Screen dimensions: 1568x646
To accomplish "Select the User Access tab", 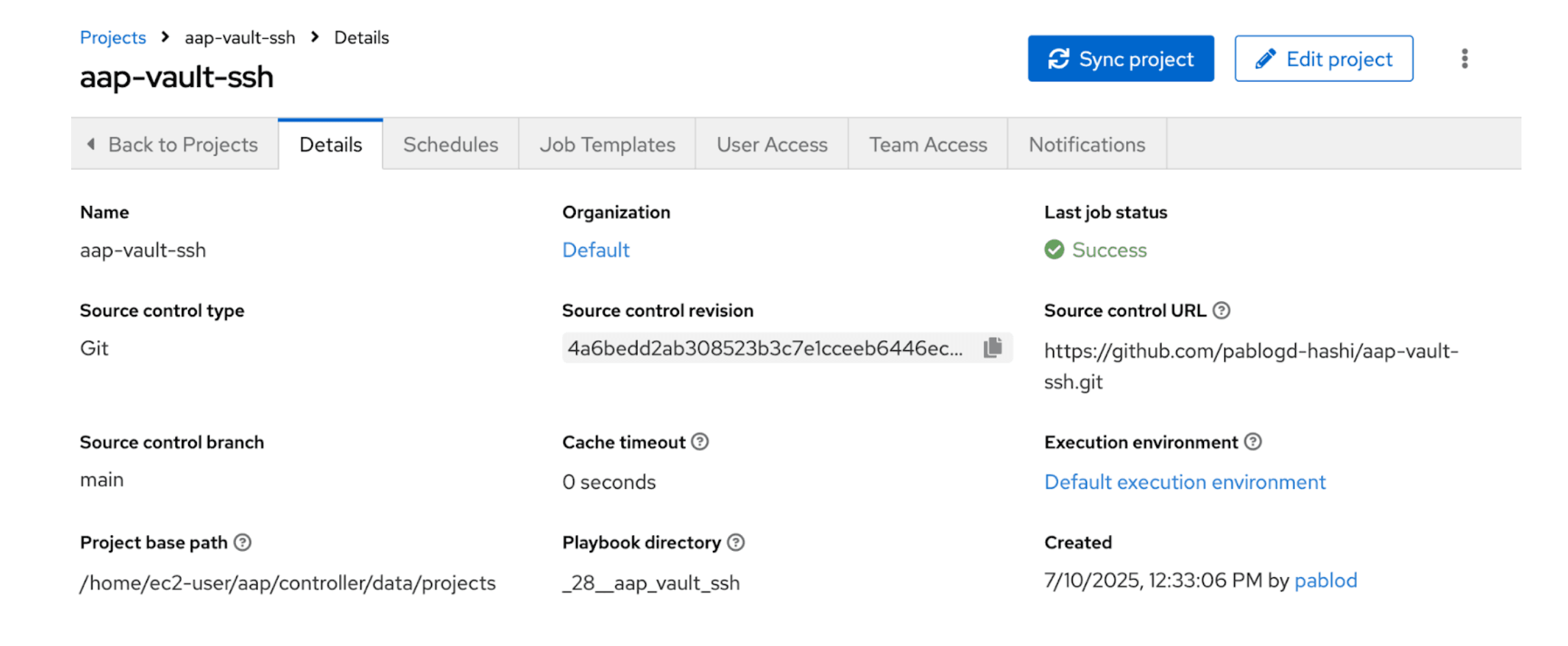I will pos(772,144).
